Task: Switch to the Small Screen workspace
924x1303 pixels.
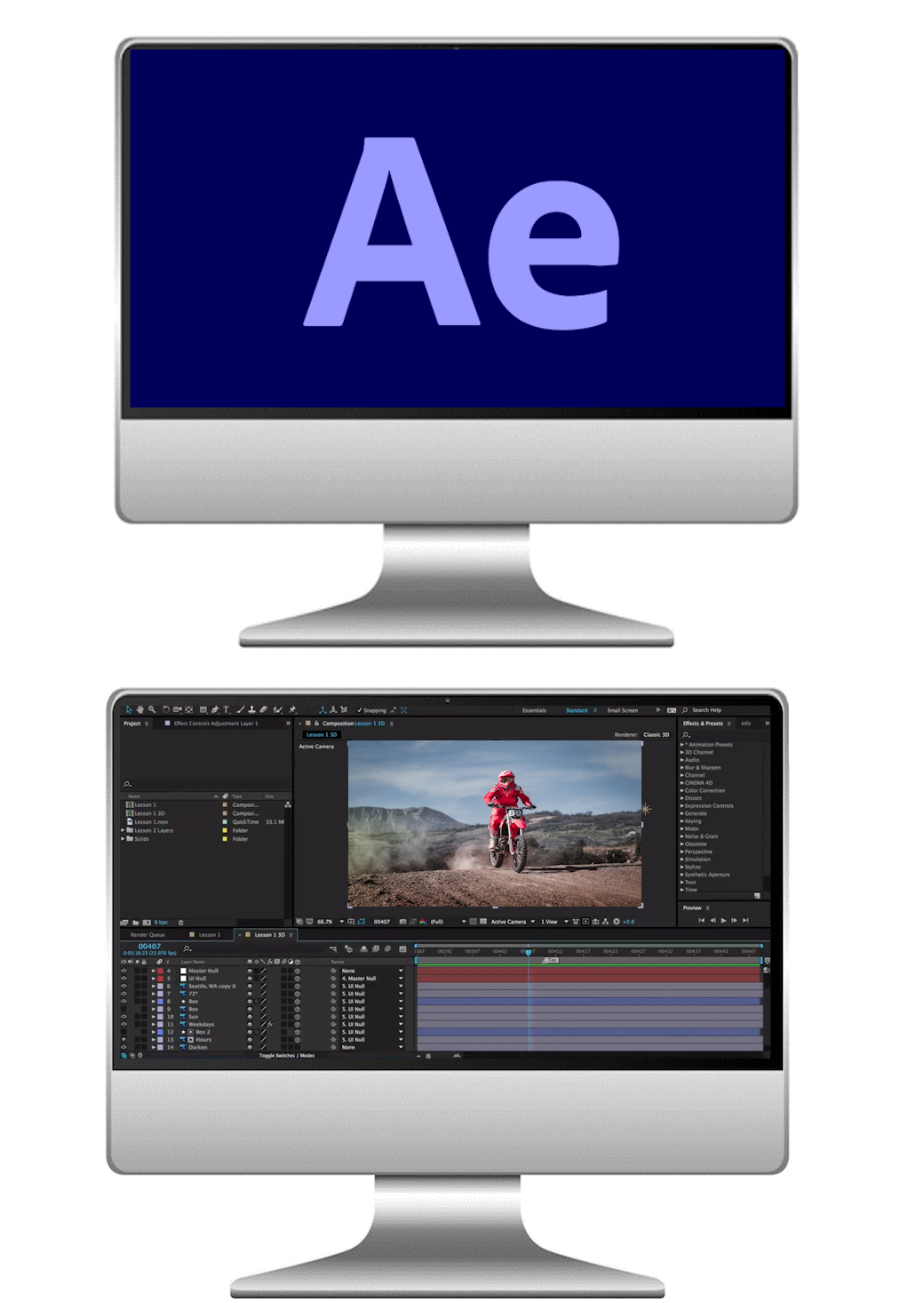Action: point(622,710)
